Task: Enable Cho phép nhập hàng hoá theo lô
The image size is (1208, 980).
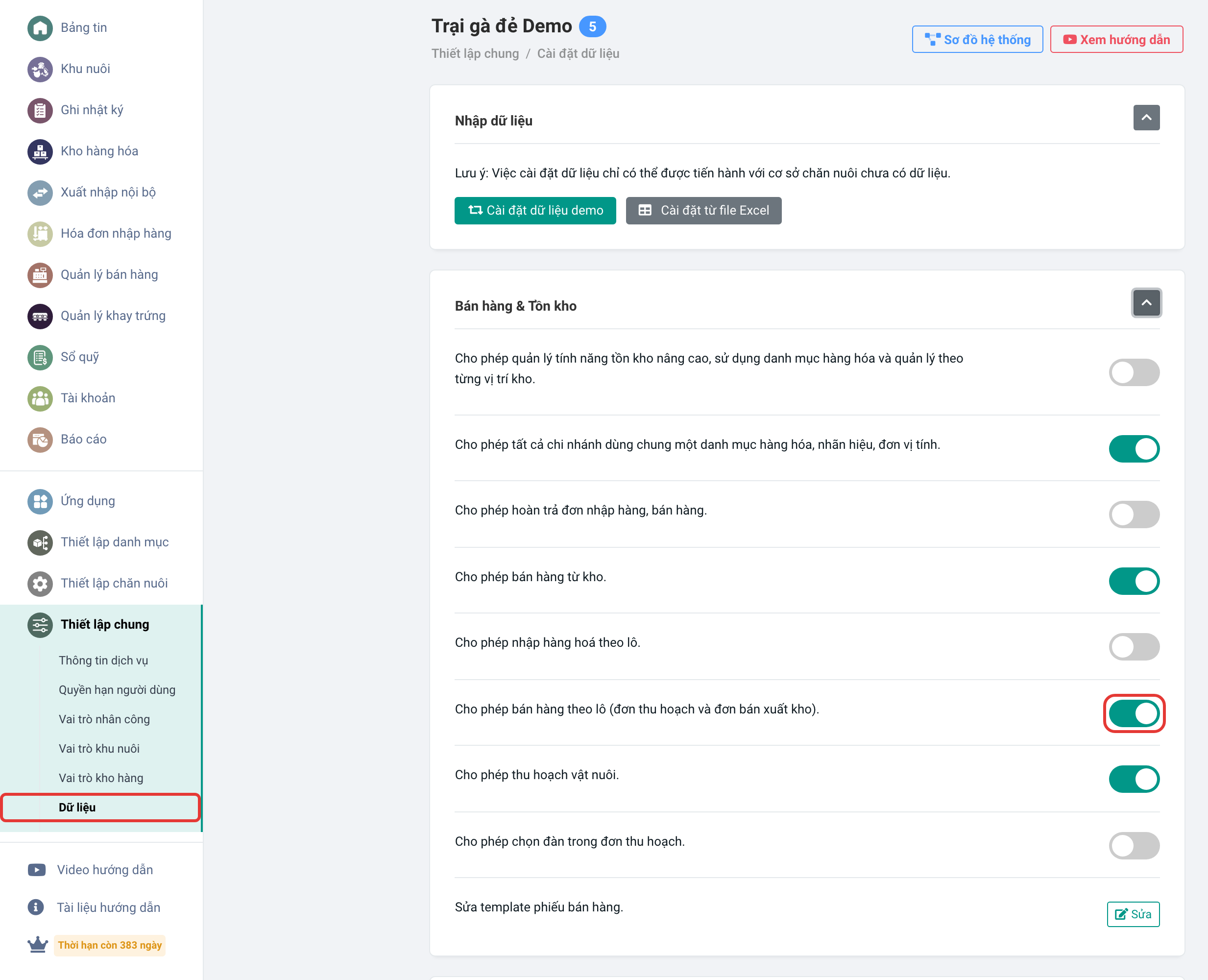Action: (x=1134, y=647)
